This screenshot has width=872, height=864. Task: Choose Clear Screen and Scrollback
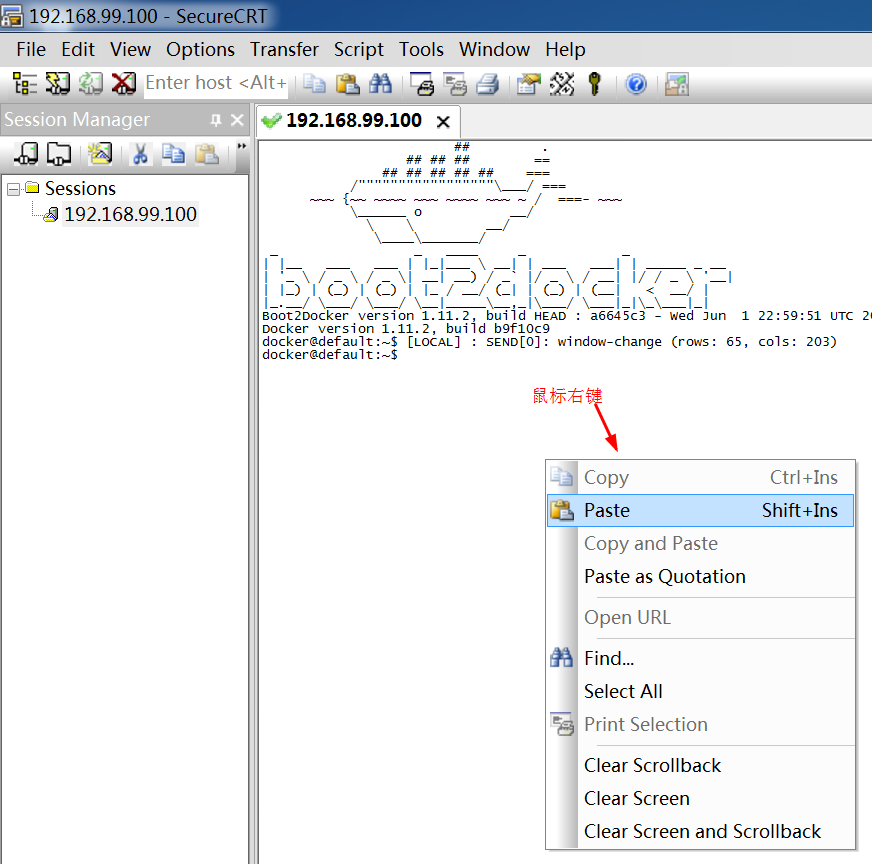tap(700, 832)
